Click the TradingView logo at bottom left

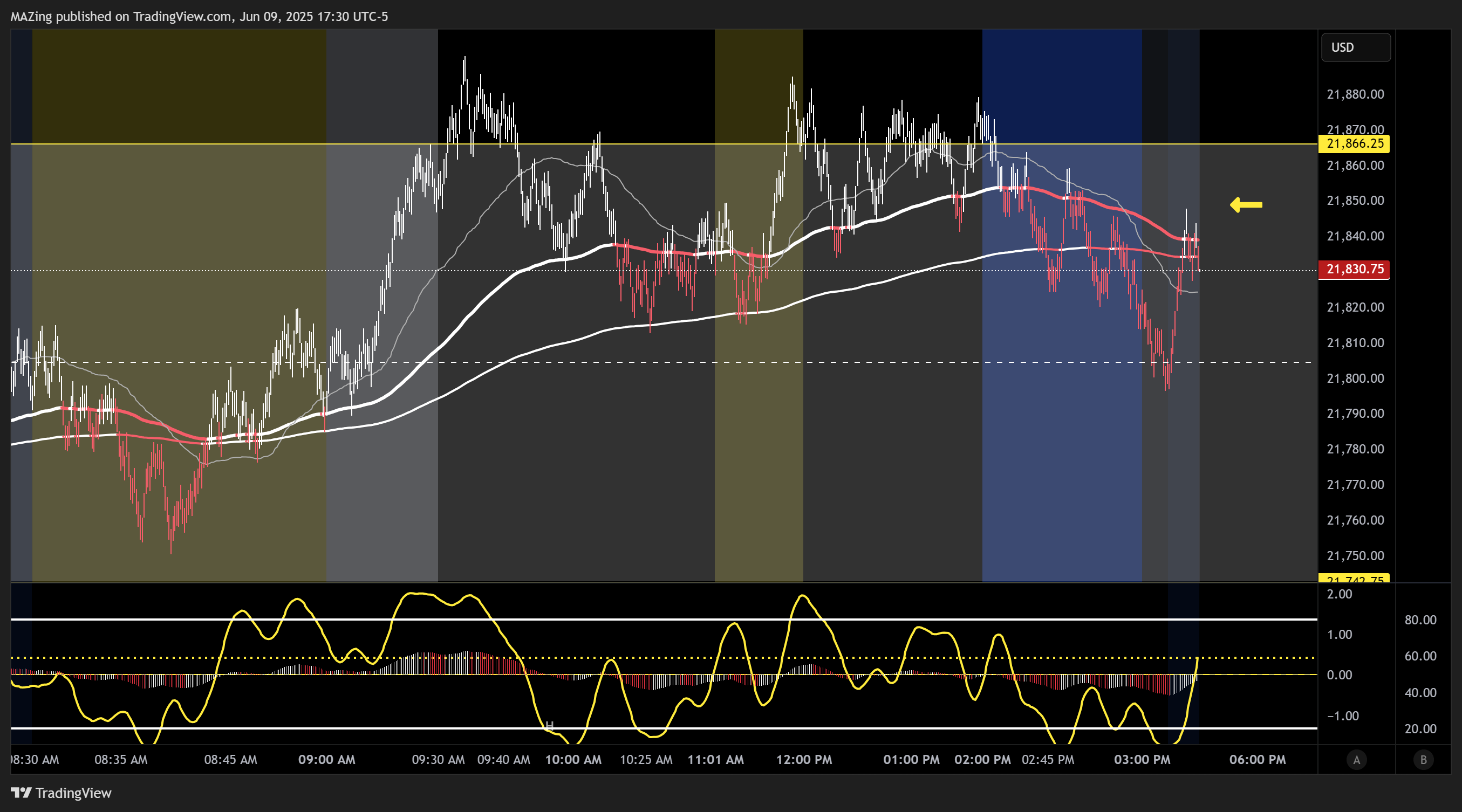61,793
